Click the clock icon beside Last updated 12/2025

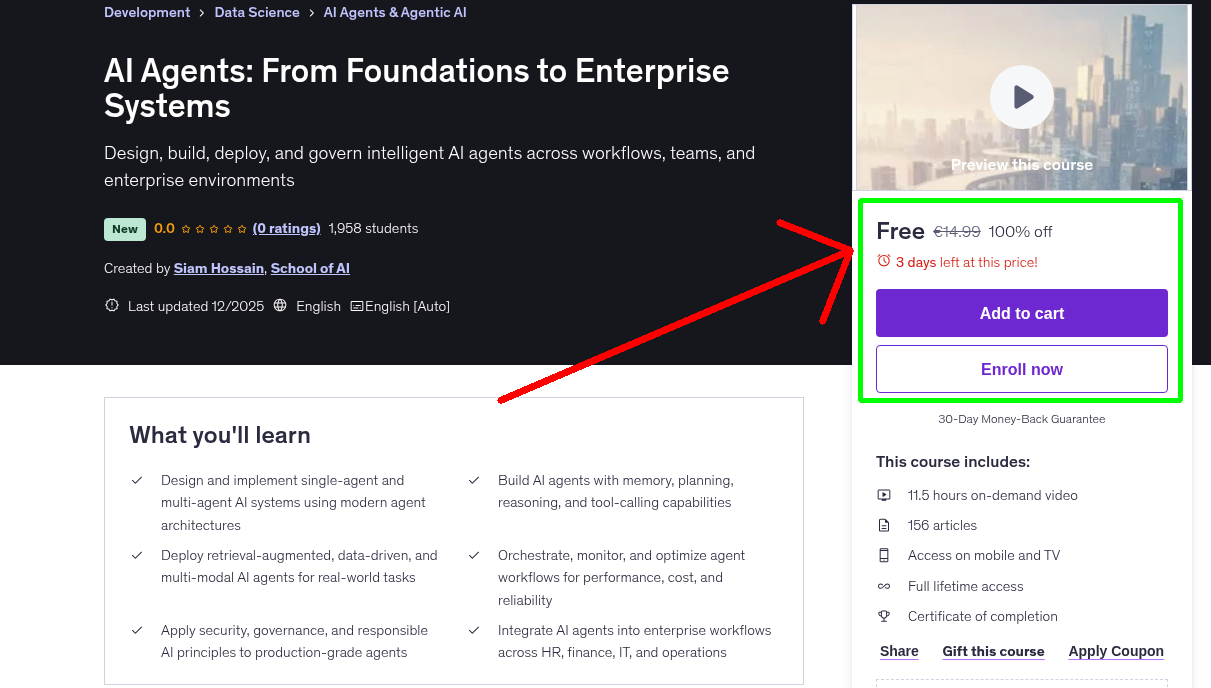point(111,305)
